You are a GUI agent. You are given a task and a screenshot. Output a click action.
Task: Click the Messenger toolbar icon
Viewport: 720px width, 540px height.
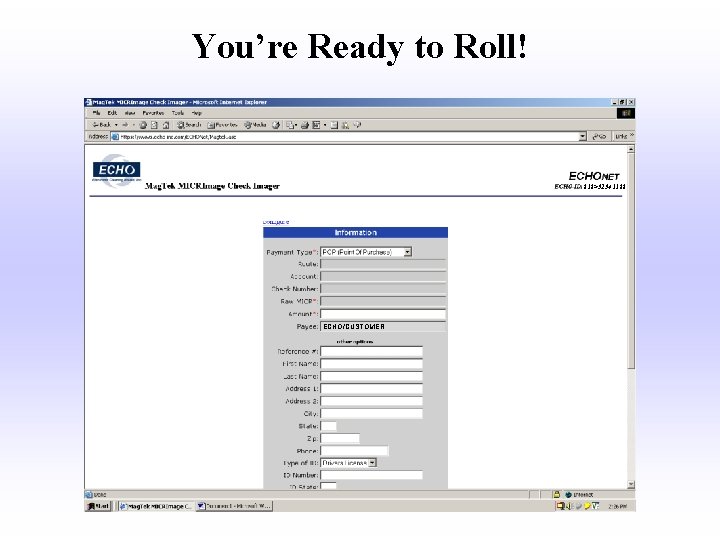346,125
